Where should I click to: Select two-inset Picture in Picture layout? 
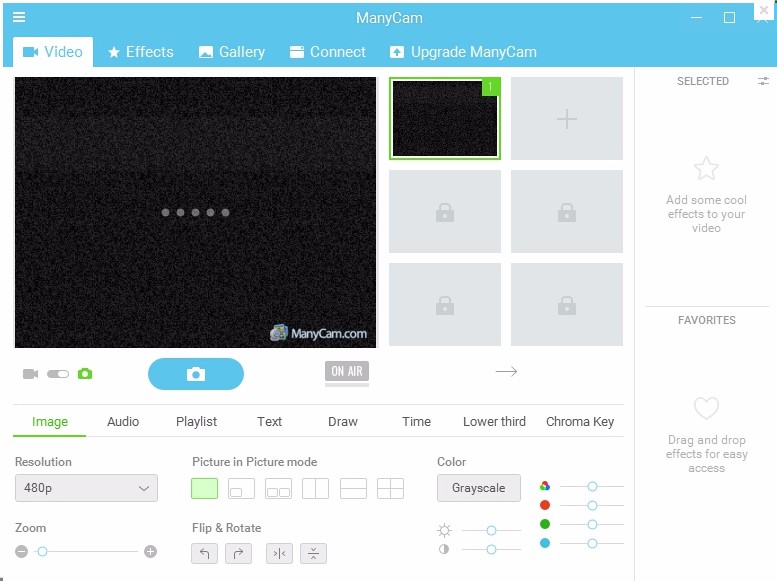(x=278, y=488)
